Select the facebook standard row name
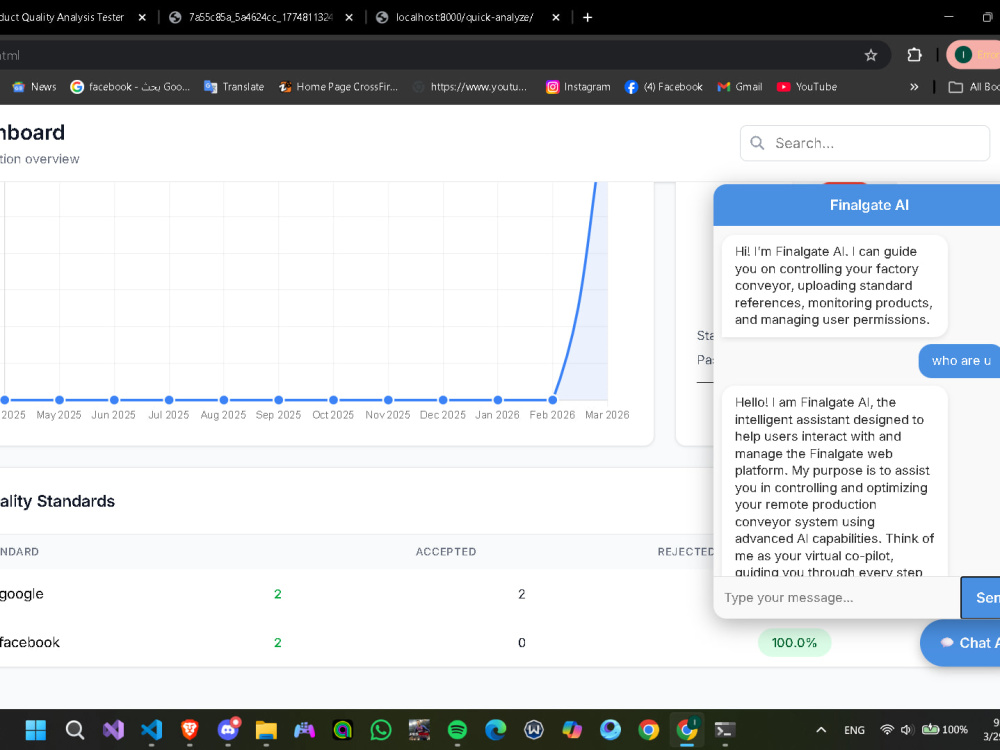Image resolution: width=1000 pixels, height=750 pixels. 29,642
